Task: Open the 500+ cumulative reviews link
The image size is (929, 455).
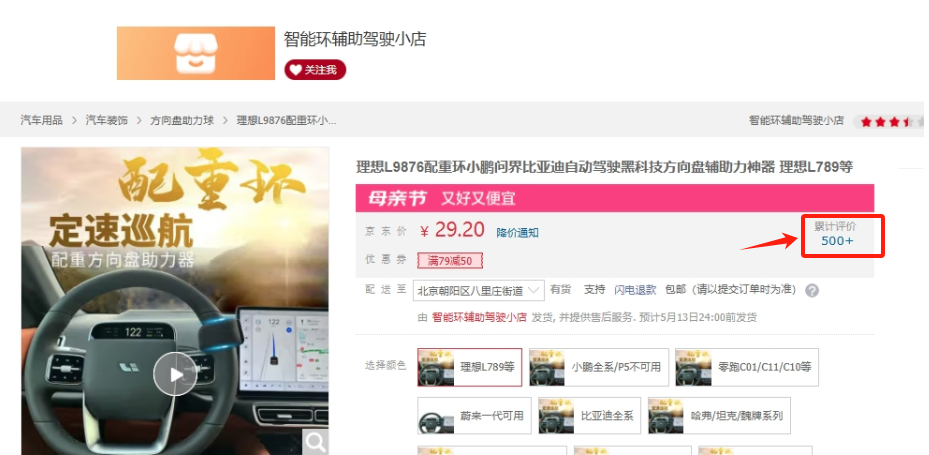Action: (837, 241)
